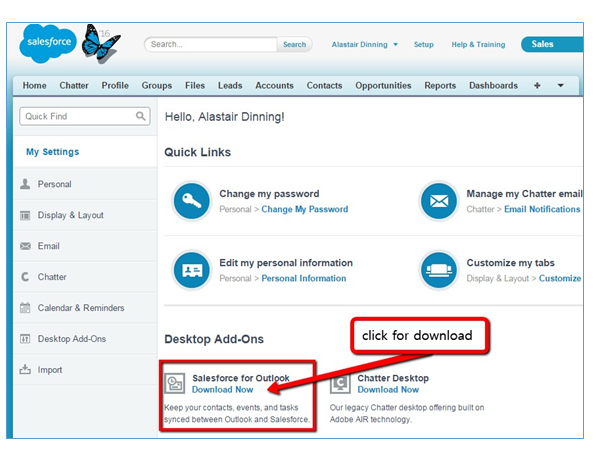
Task: Click the Salesforce for Outlook icon
Action: (x=175, y=383)
